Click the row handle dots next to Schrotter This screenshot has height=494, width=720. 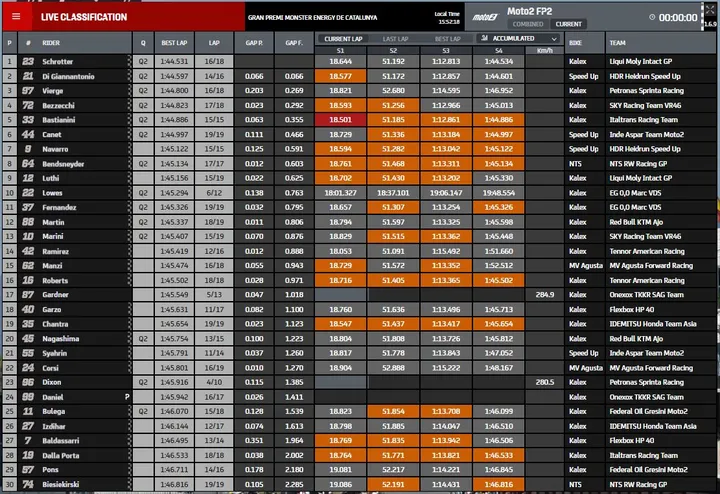pyautogui.click(x=129, y=62)
